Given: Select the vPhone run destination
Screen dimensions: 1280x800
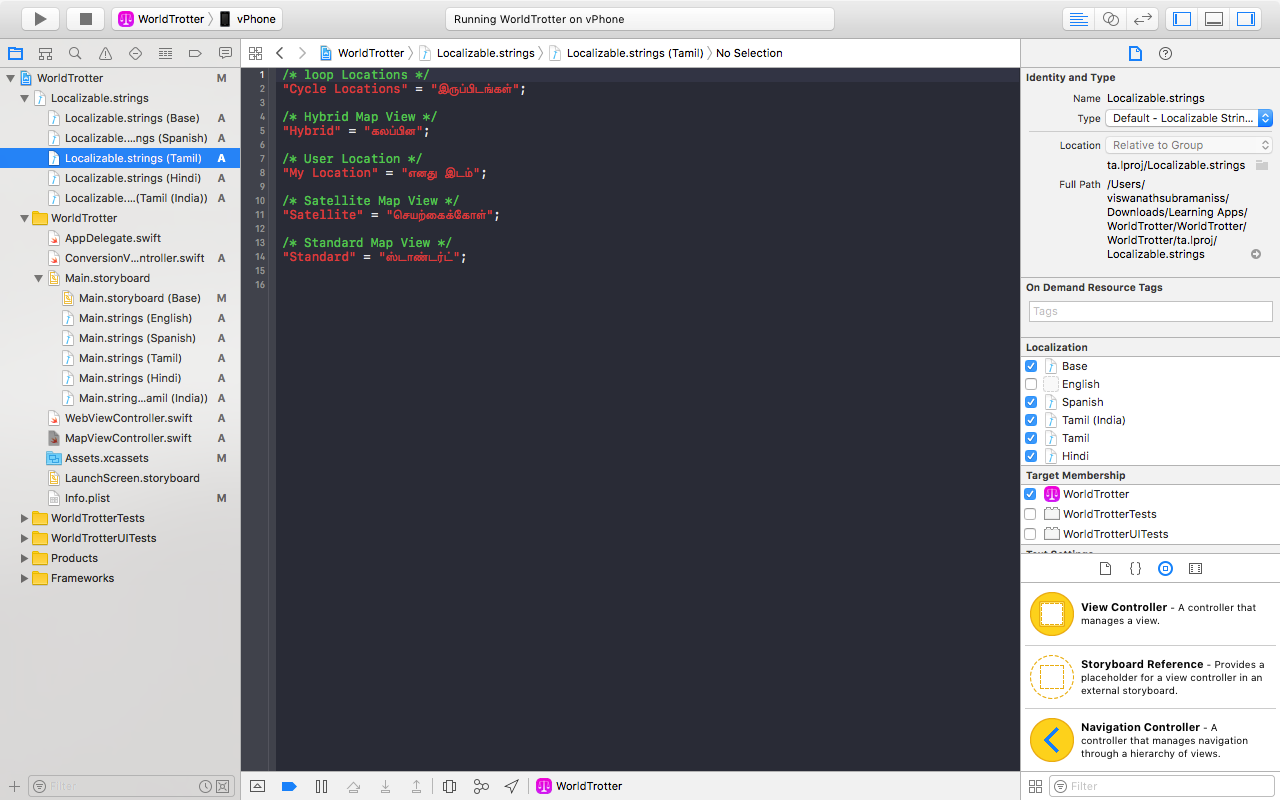Looking at the screenshot, I should [247, 19].
